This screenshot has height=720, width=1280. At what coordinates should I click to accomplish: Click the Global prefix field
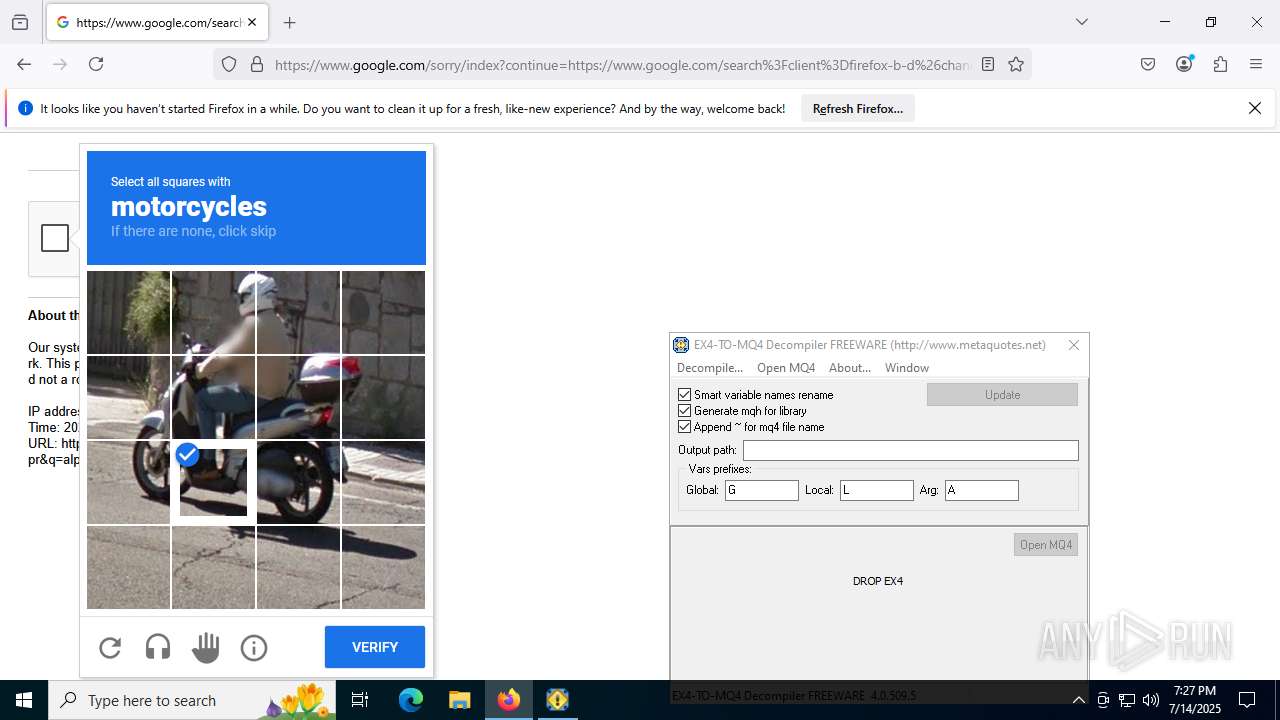(762, 490)
